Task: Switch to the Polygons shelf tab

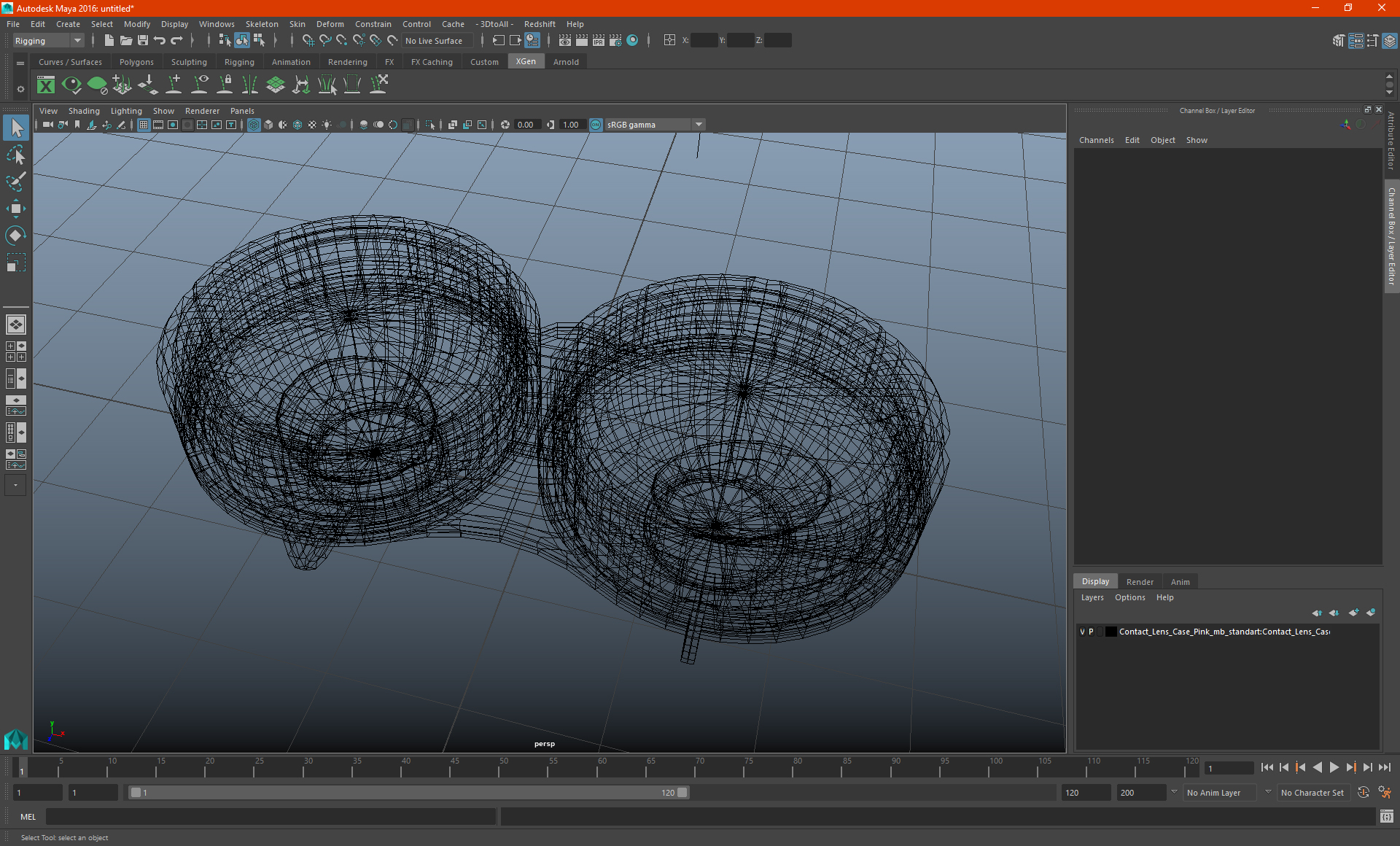Action: click(136, 62)
